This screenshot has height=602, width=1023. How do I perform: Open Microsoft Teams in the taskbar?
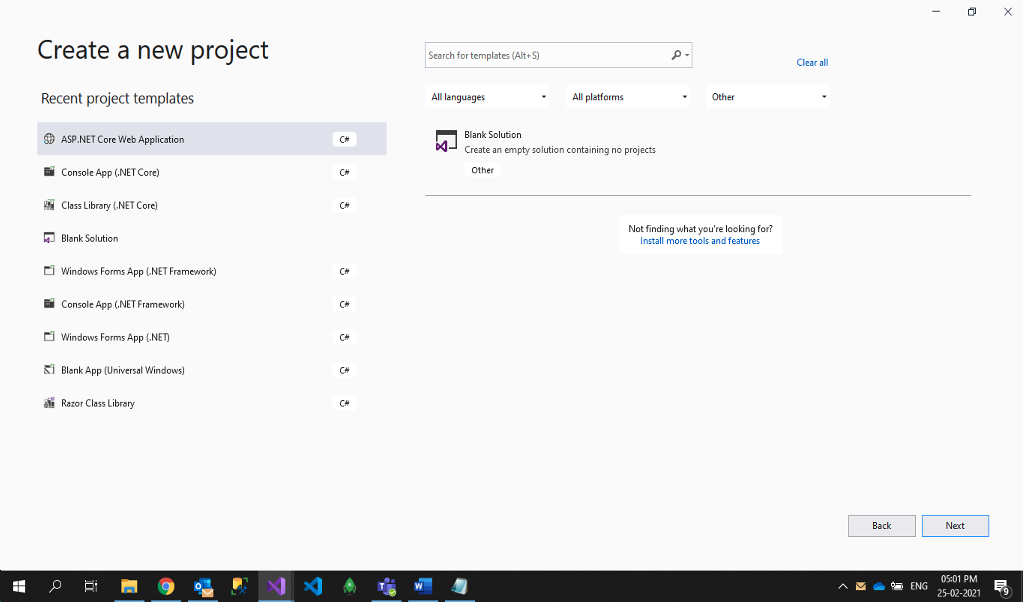coord(386,586)
